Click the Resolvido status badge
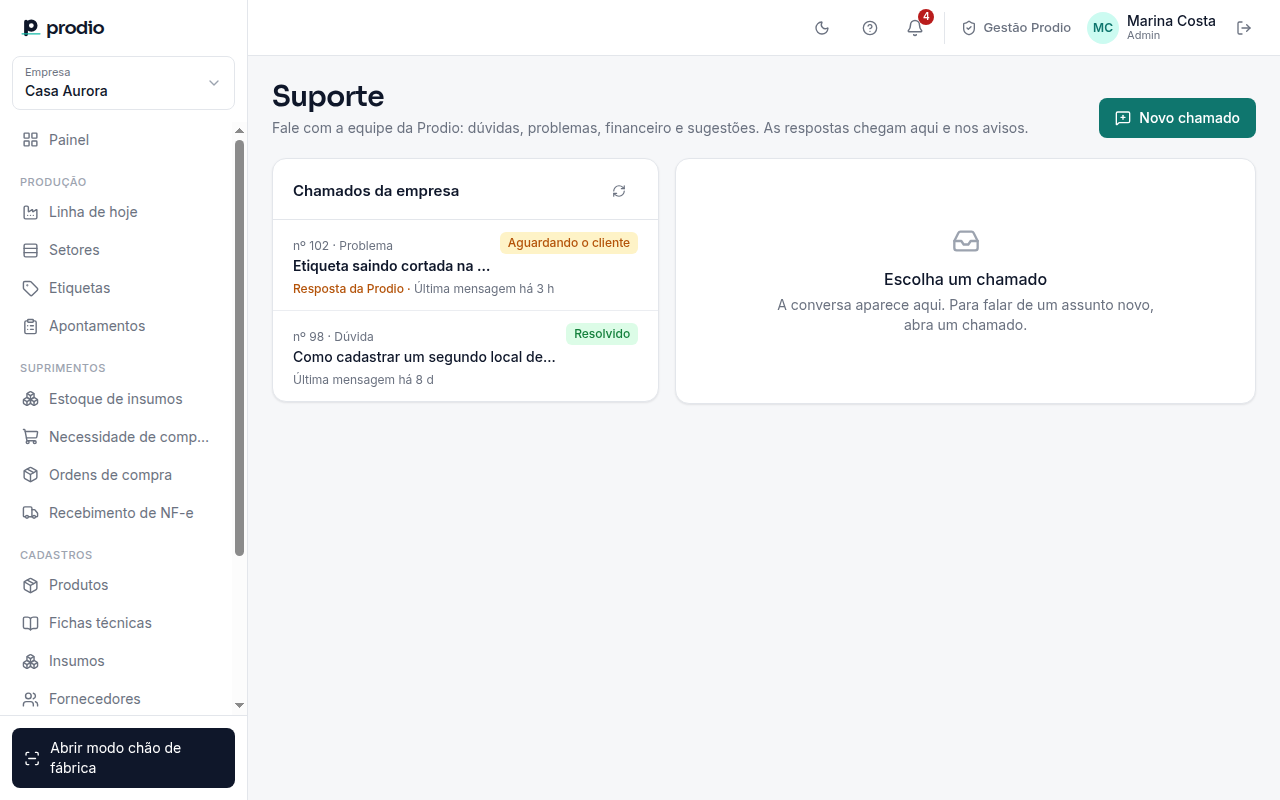 tap(602, 334)
